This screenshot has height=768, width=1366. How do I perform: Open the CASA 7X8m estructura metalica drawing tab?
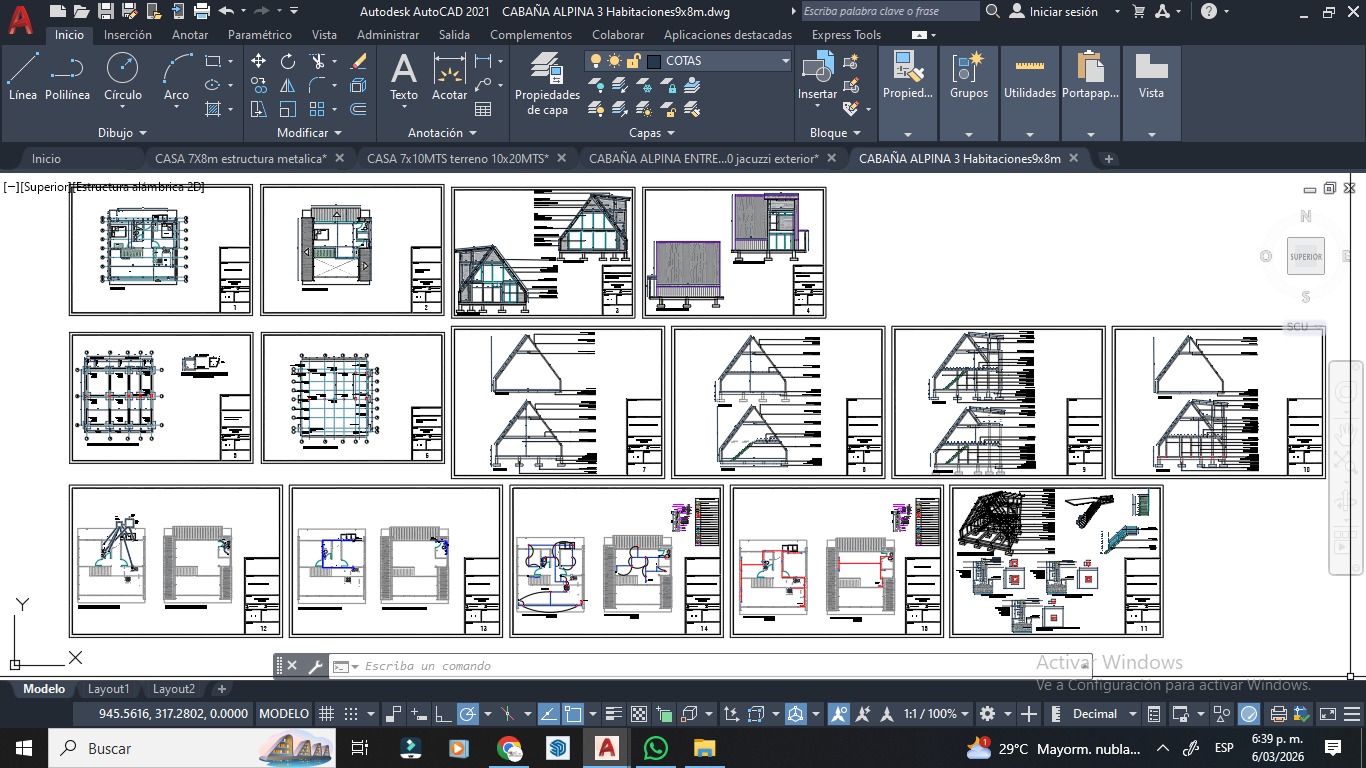pyautogui.click(x=241, y=158)
